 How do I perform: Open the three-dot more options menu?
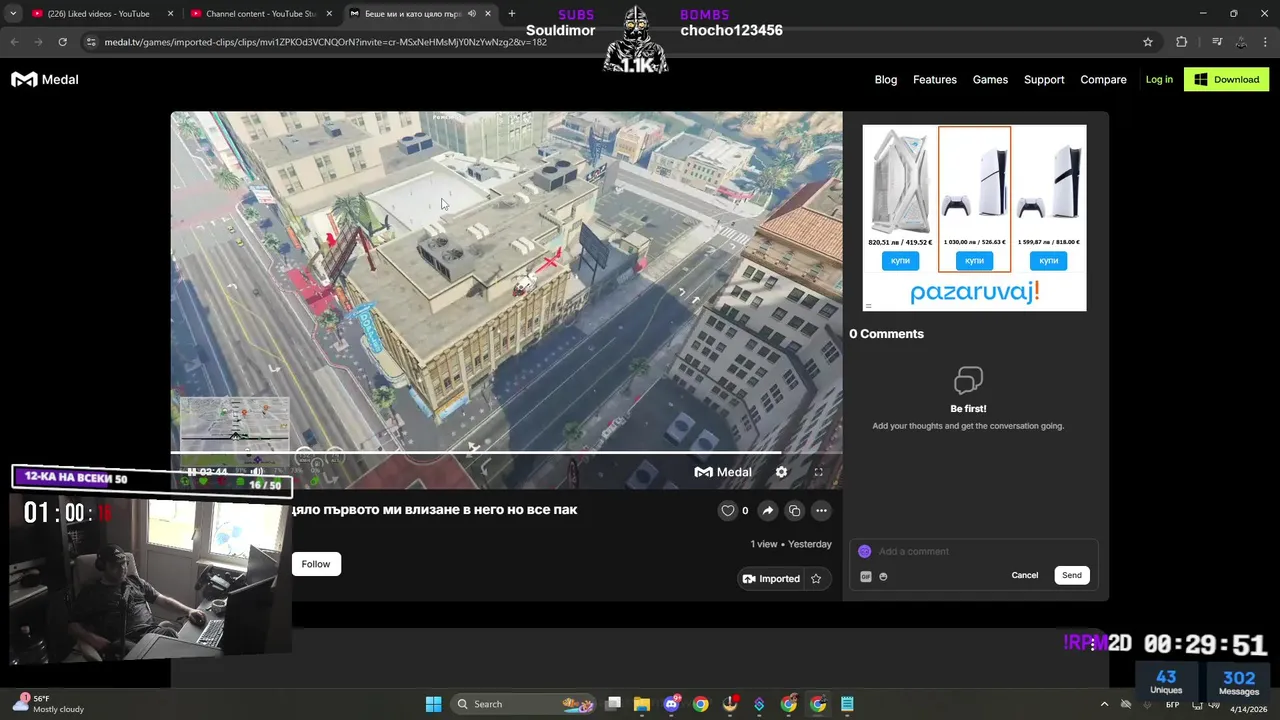(821, 510)
